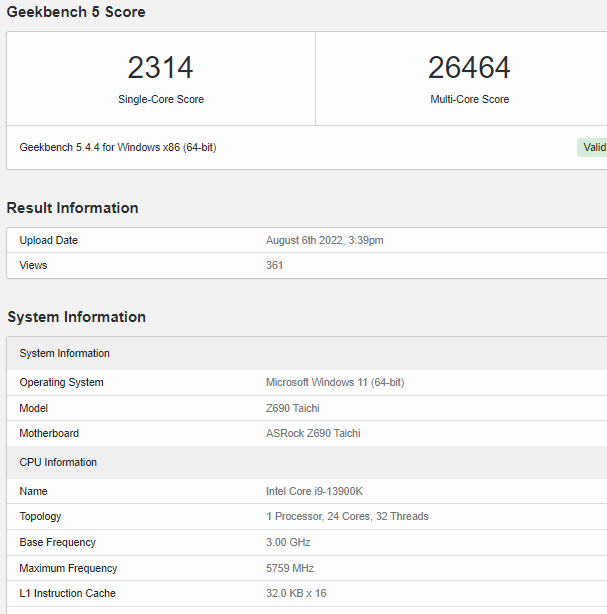Select the 32.0 KB x 16 cache value
This screenshot has height=614, width=607.
(x=296, y=593)
